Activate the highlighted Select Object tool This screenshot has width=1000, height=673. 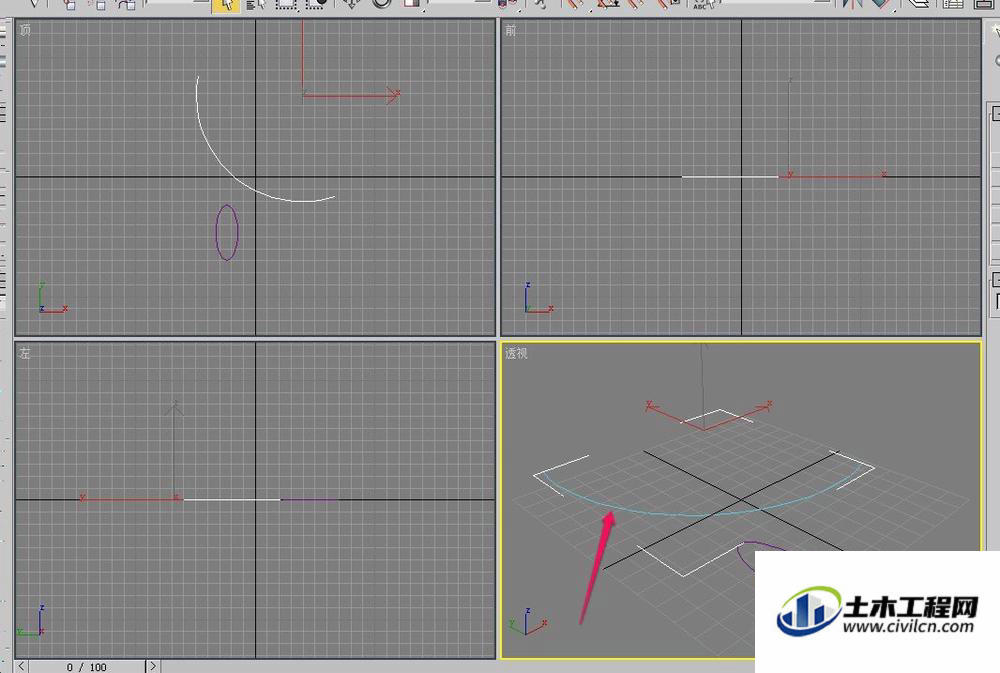click(226, 5)
